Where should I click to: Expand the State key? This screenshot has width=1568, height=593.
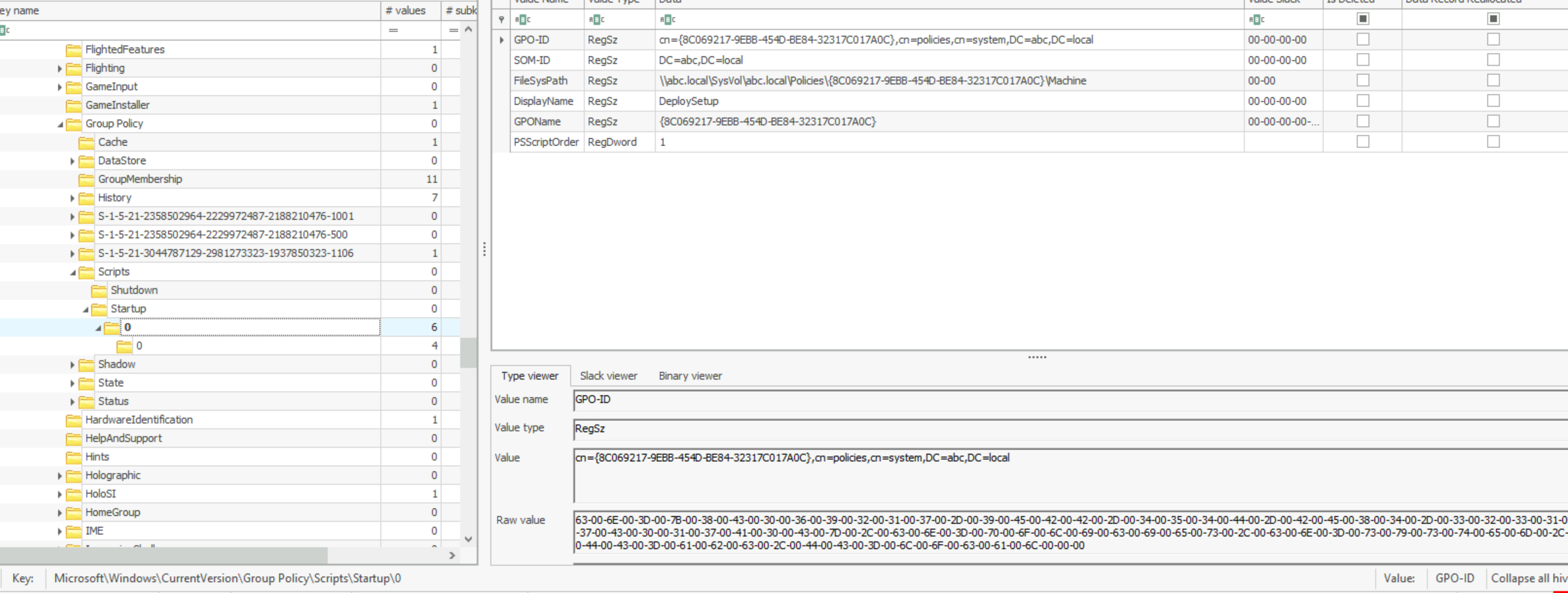click(72, 384)
